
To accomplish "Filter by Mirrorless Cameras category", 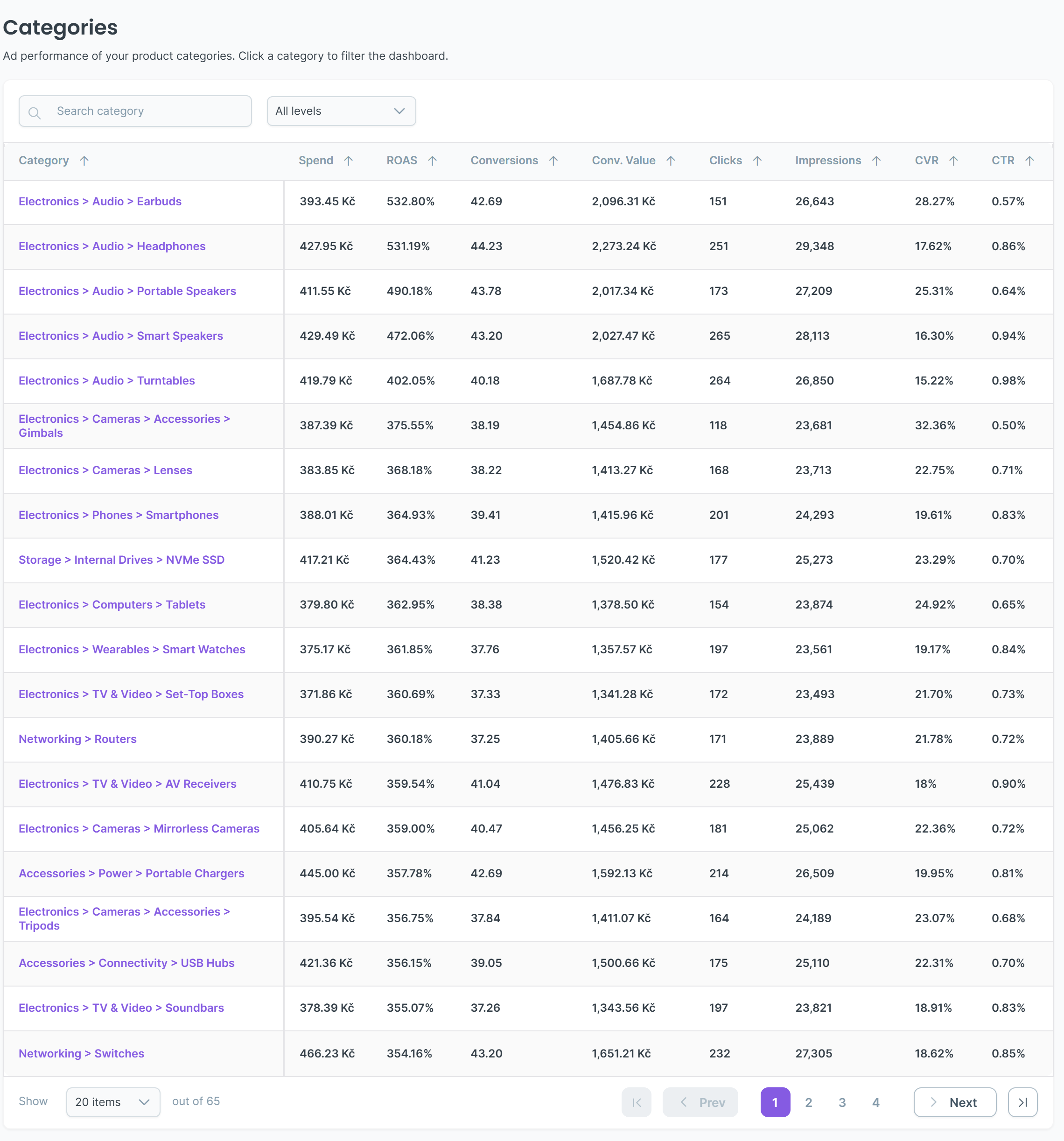I will (x=139, y=828).
